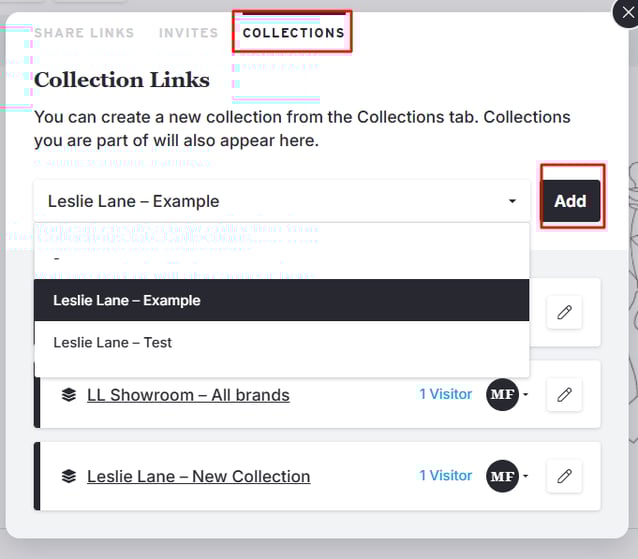
Task: Click the stack icon beside LL Showroom
Action: click(x=68, y=395)
